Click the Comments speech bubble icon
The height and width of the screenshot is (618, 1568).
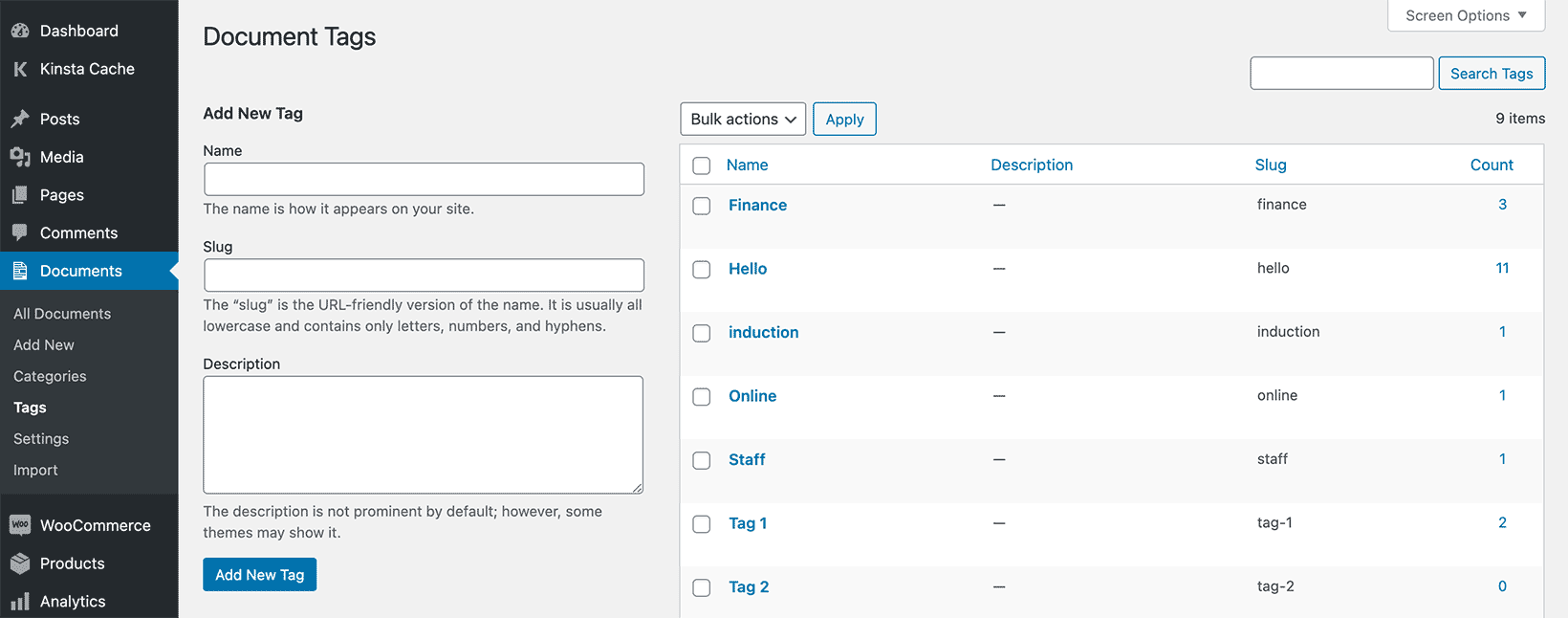point(20,232)
